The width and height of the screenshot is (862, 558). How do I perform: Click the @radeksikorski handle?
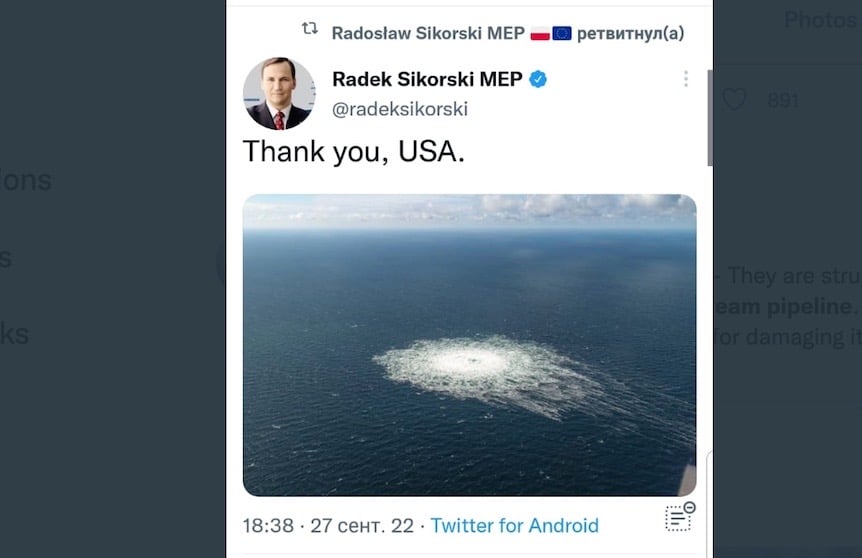coord(400,109)
